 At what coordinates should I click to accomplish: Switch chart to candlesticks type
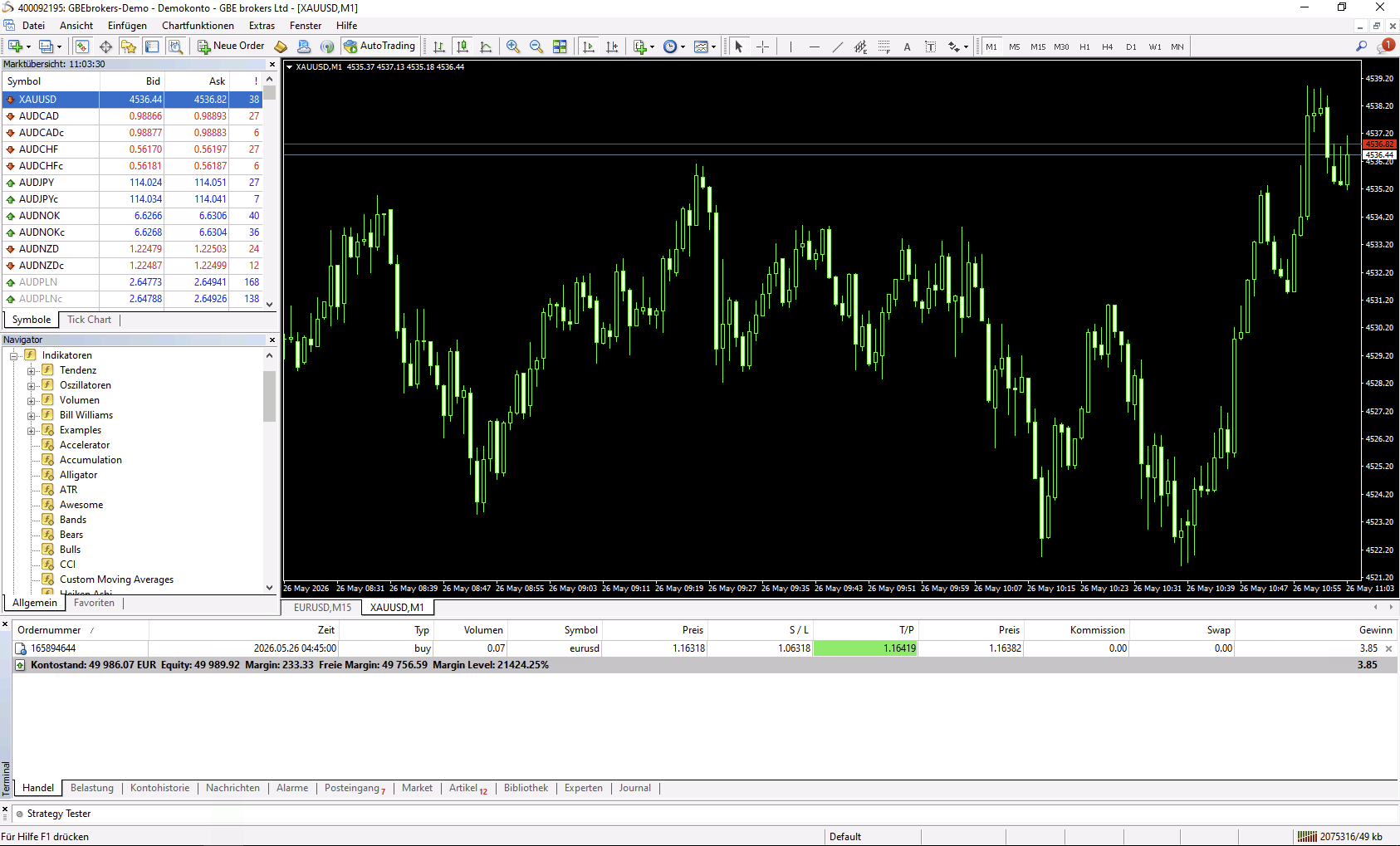point(463,46)
